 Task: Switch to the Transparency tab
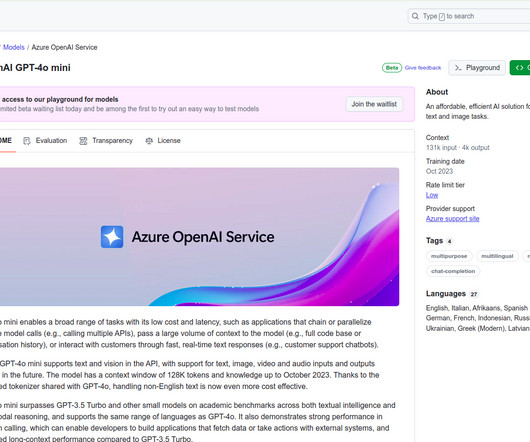(106, 141)
